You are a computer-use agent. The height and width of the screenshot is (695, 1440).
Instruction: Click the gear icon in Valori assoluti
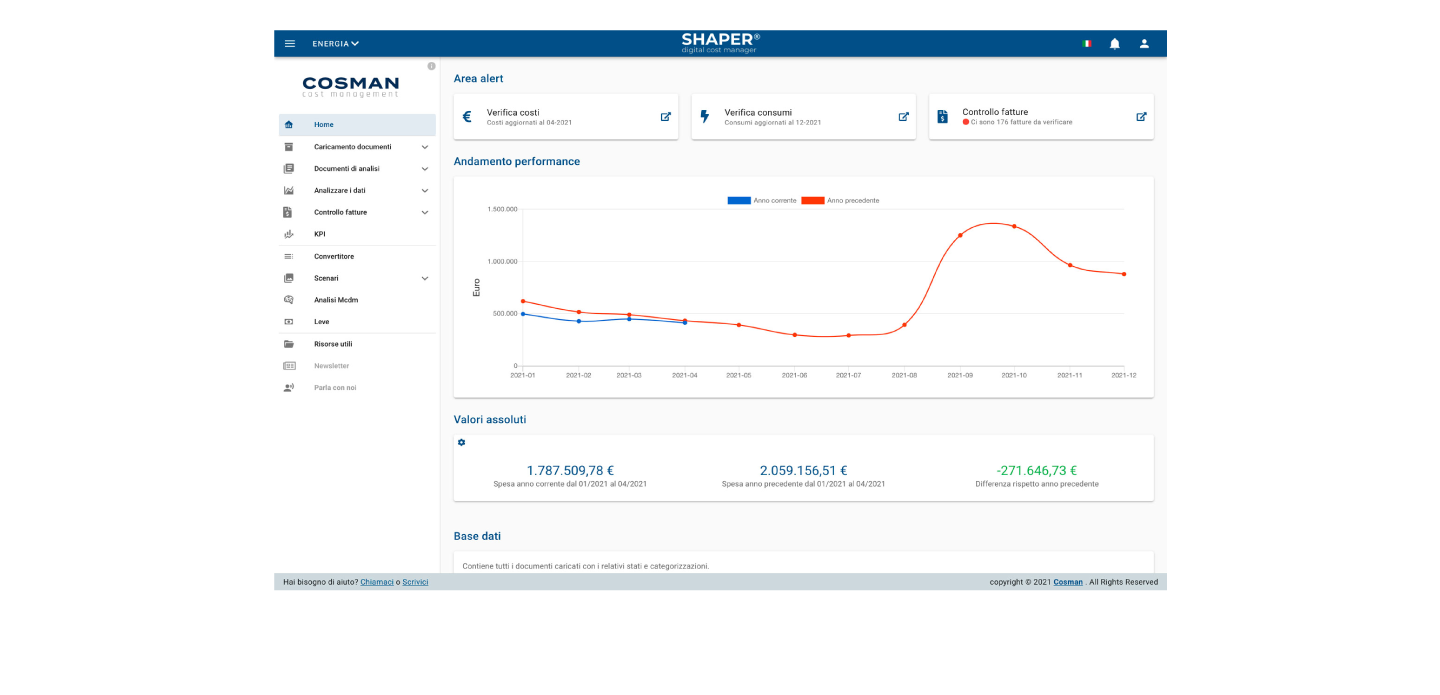461,443
